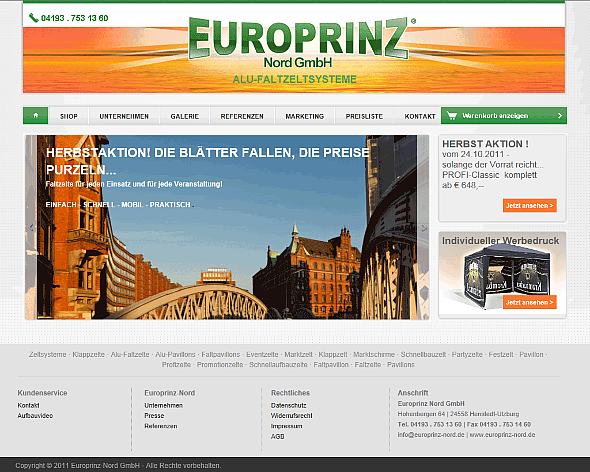
Task: Click the Festzelt keyword
Action: pyautogui.click(x=501, y=355)
